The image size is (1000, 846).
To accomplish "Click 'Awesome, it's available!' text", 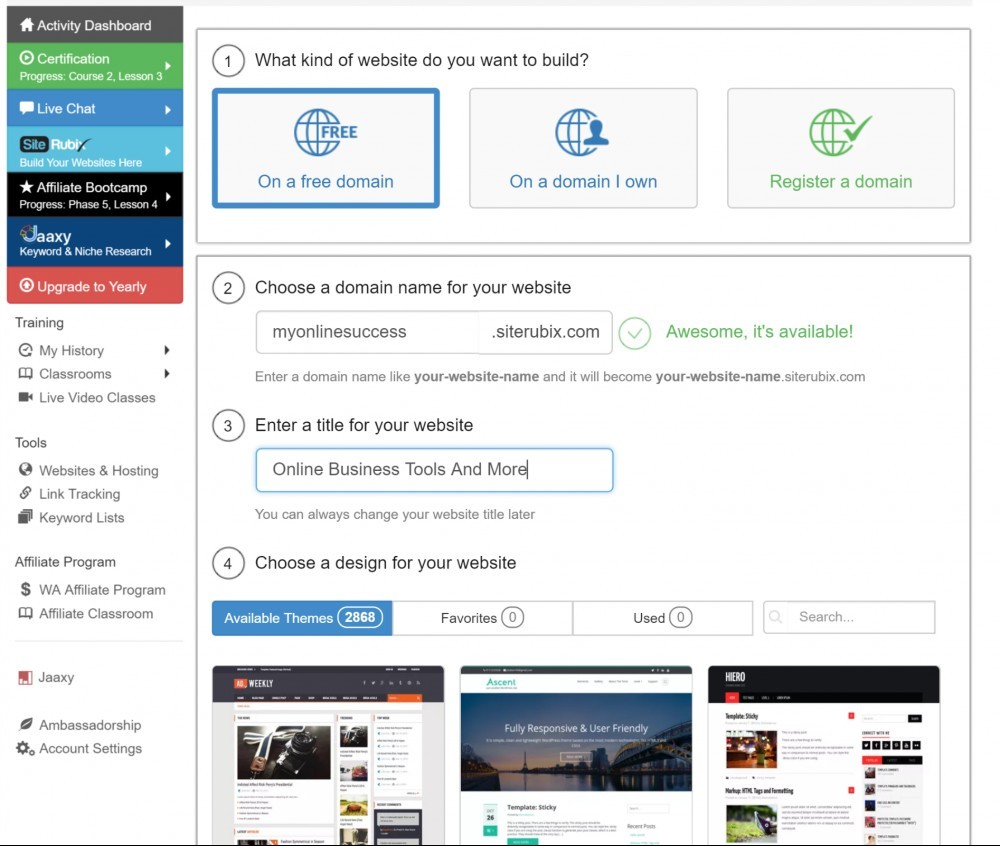I will pyautogui.click(x=759, y=332).
